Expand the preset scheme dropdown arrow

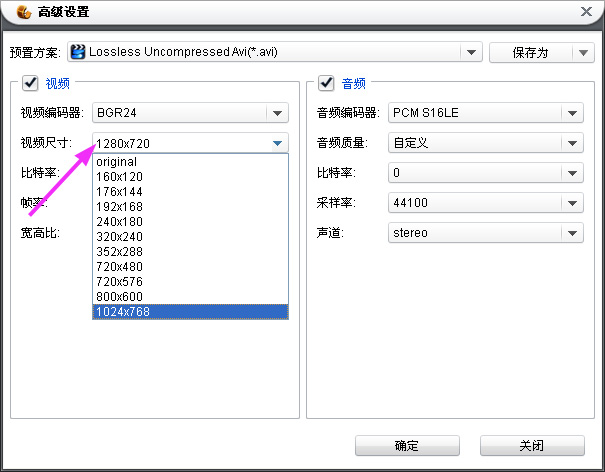pos(471,52)
